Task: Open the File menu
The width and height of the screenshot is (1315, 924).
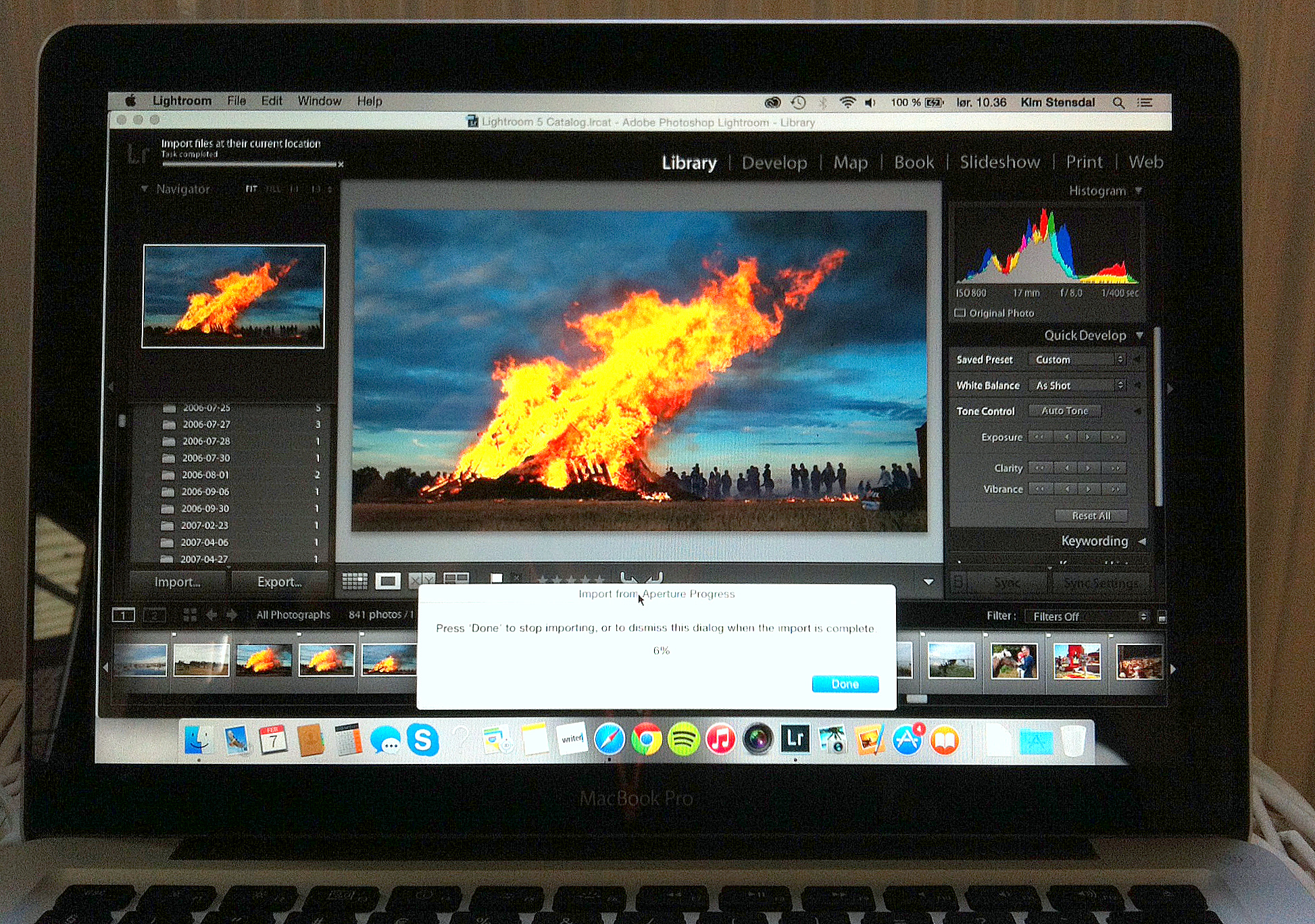Action: pos(236,101)
